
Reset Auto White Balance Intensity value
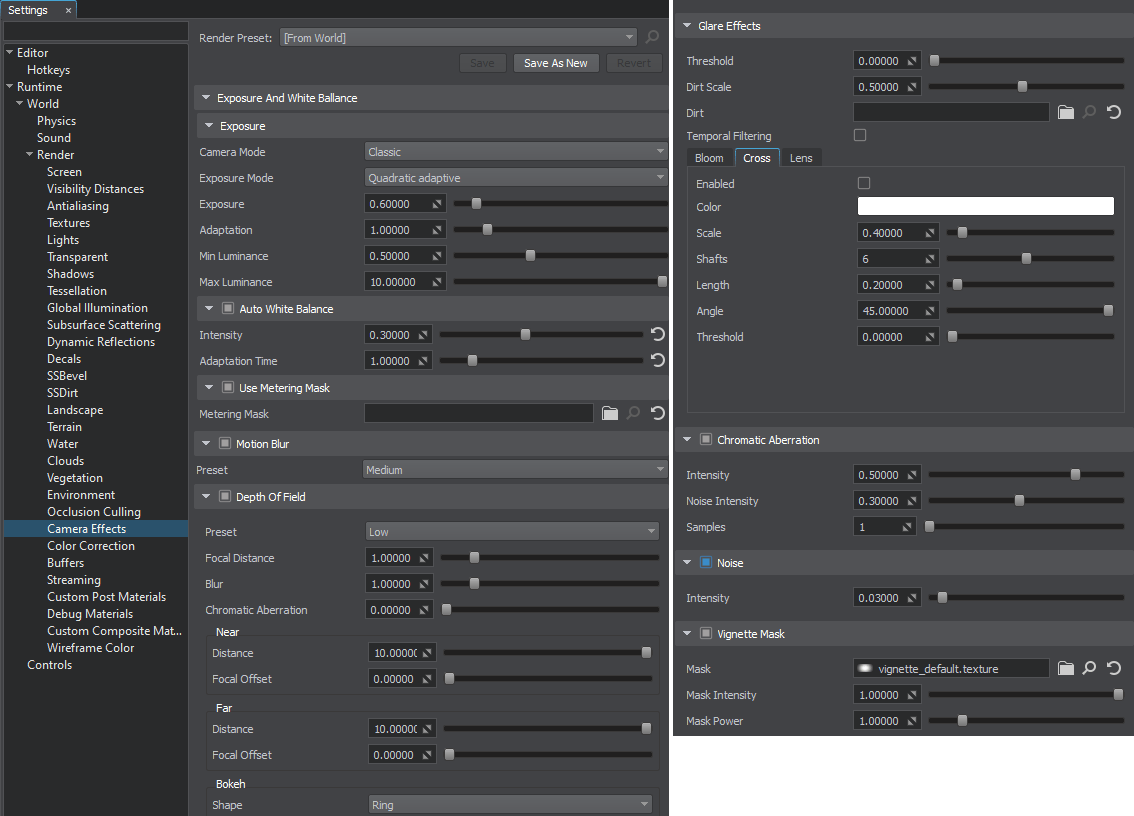[x=657, y=335]
